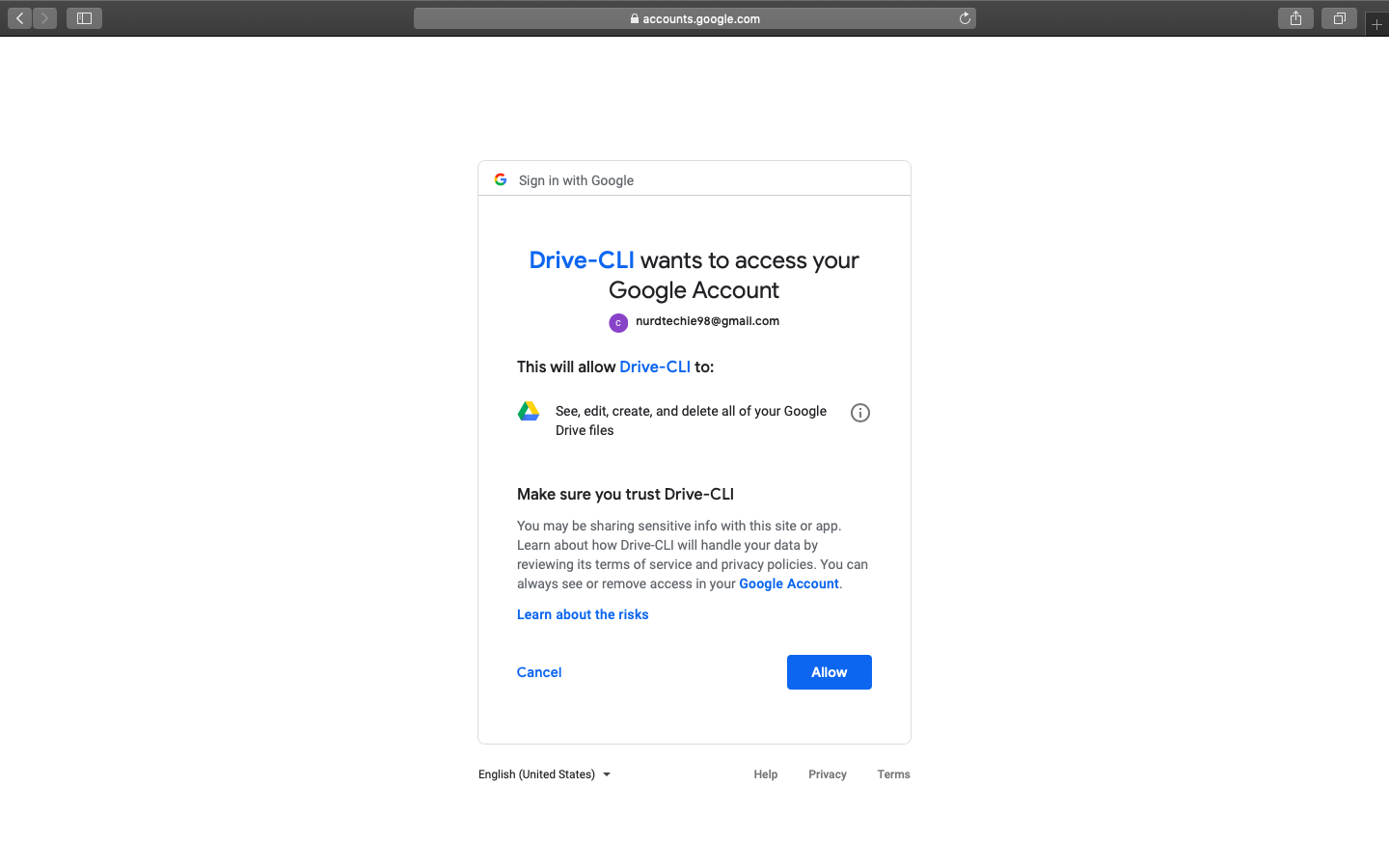Viewport: 1389px width, 868px height.
Task: Go back using Safari's back arrow
Action: point(20,18)
